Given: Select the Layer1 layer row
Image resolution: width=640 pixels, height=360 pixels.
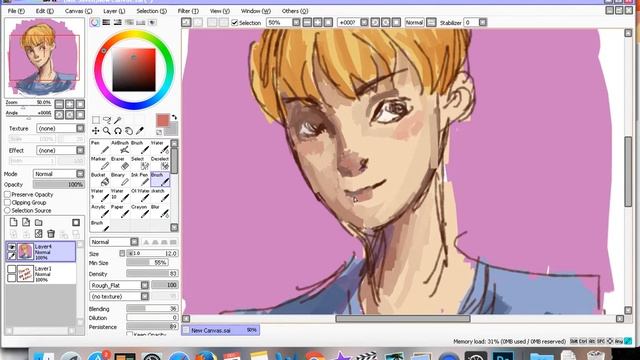Looking at the screenshot, I should tap(41, 274).
